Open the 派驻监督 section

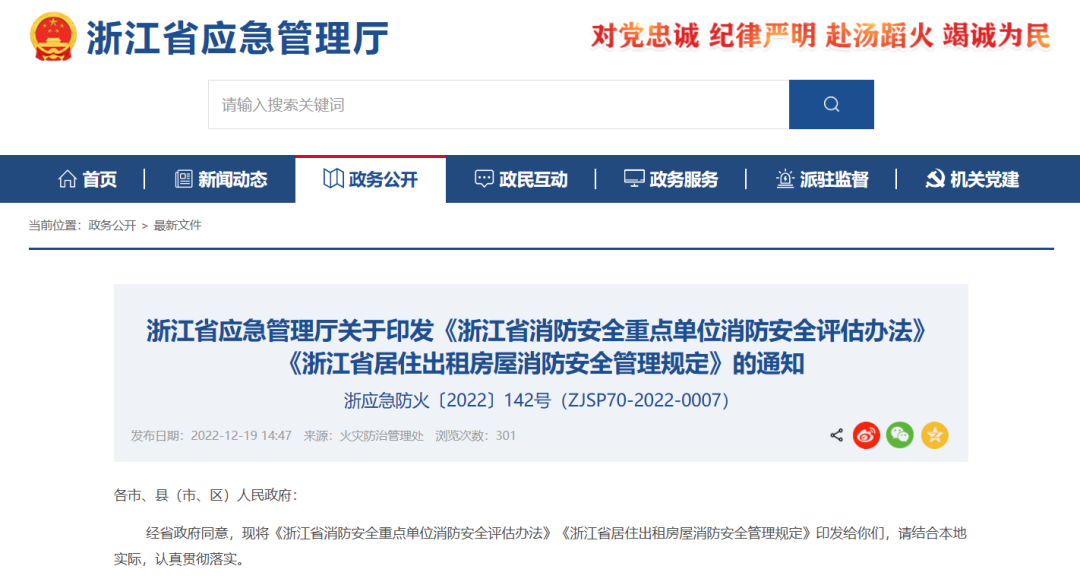click(821, 179)
